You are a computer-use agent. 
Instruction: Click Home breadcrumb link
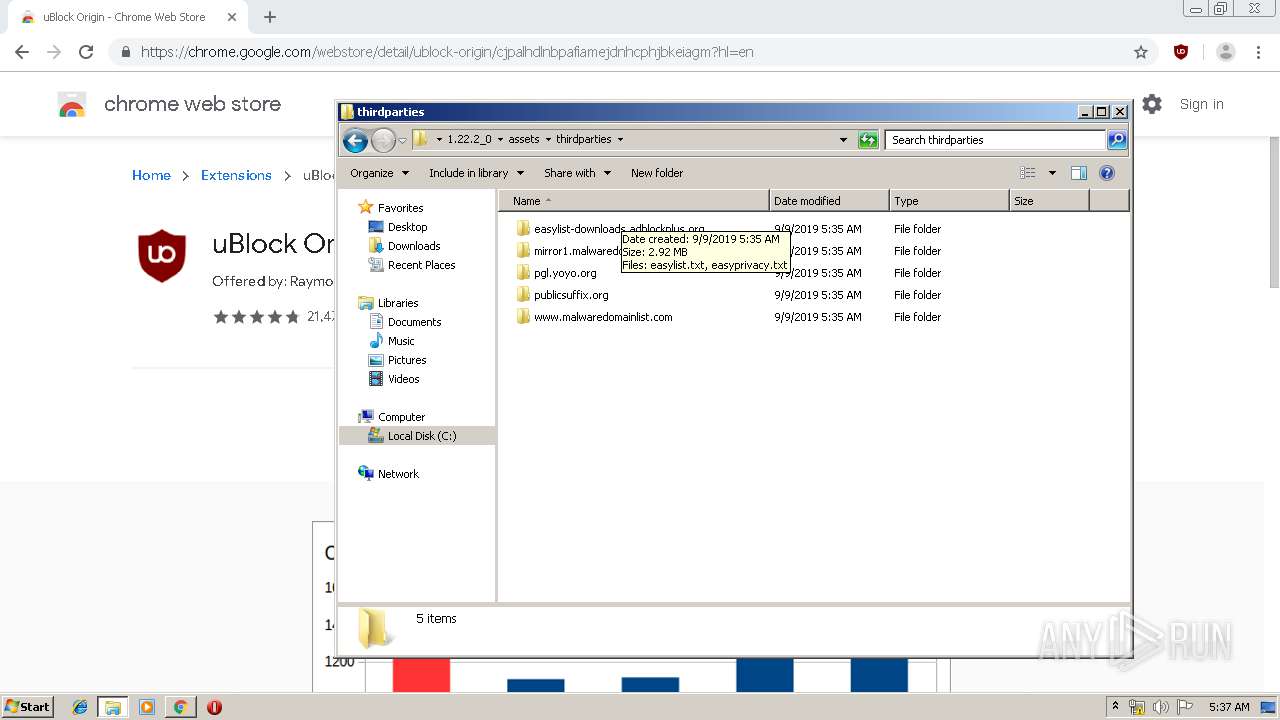(x=151, y=175)
